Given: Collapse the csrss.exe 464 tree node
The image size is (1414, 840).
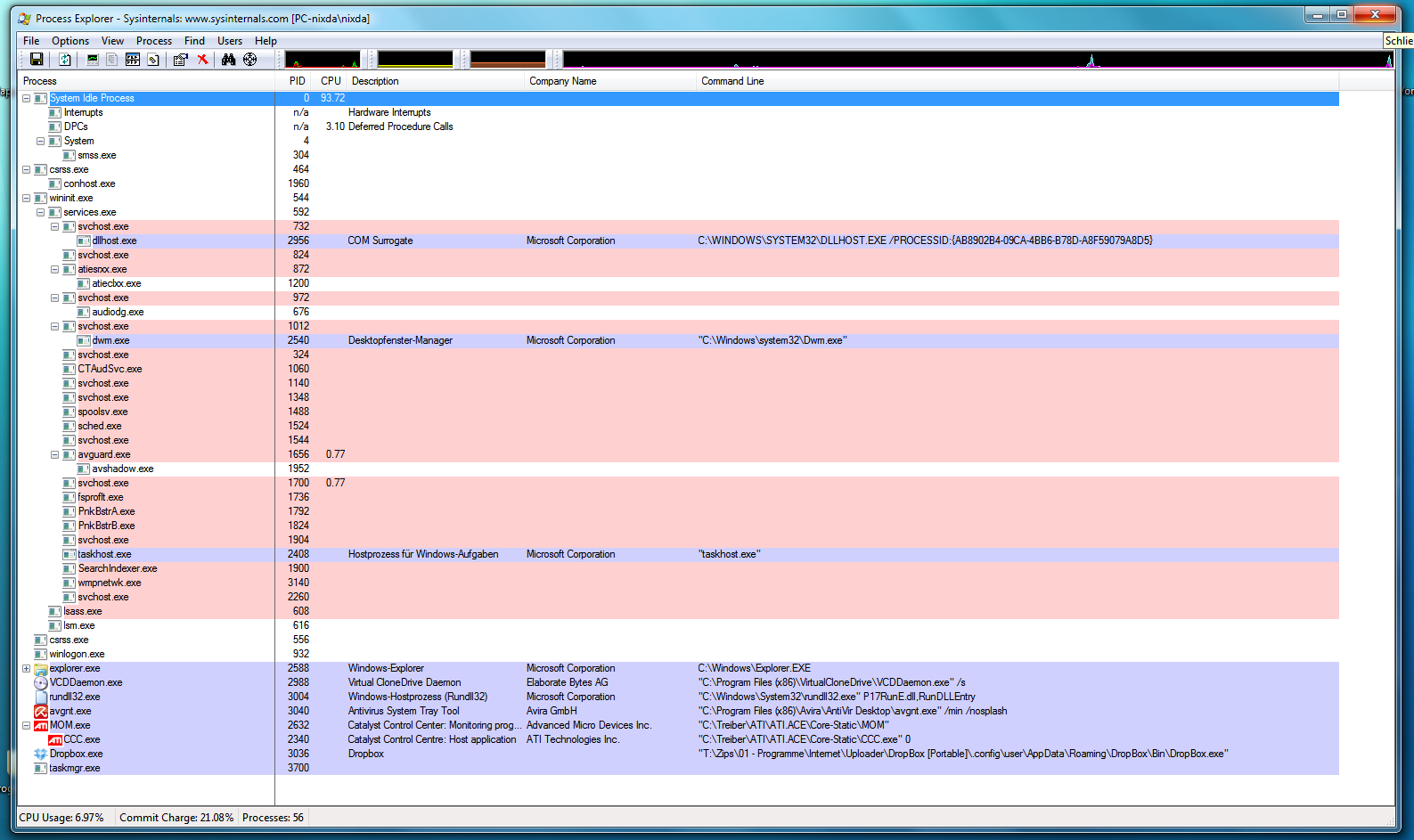Looking at the screenshot, I should 26,169.
